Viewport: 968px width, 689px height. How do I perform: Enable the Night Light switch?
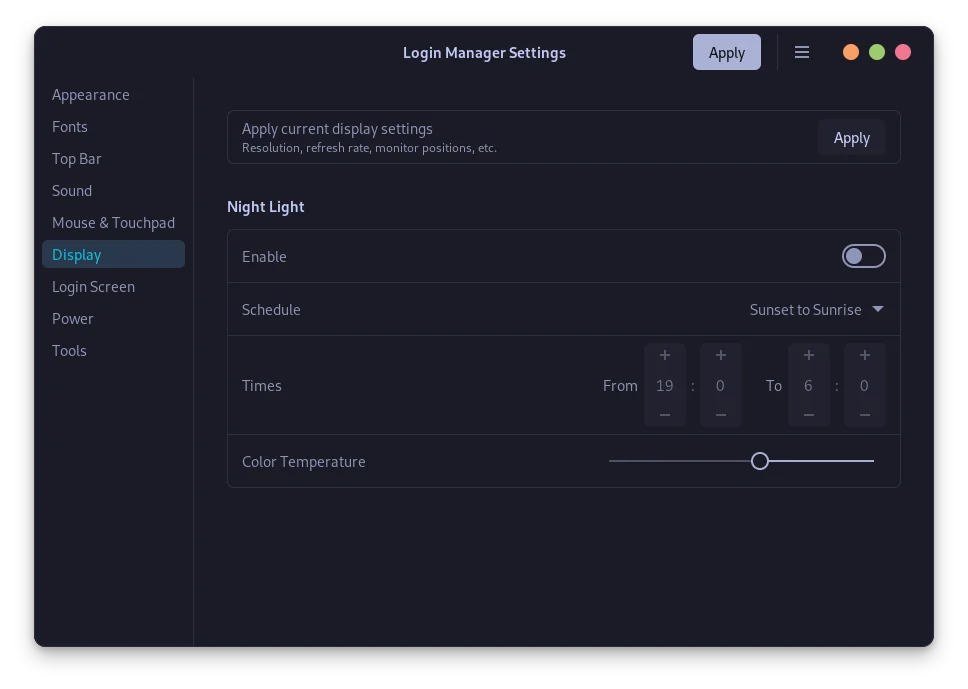(863, 256)
